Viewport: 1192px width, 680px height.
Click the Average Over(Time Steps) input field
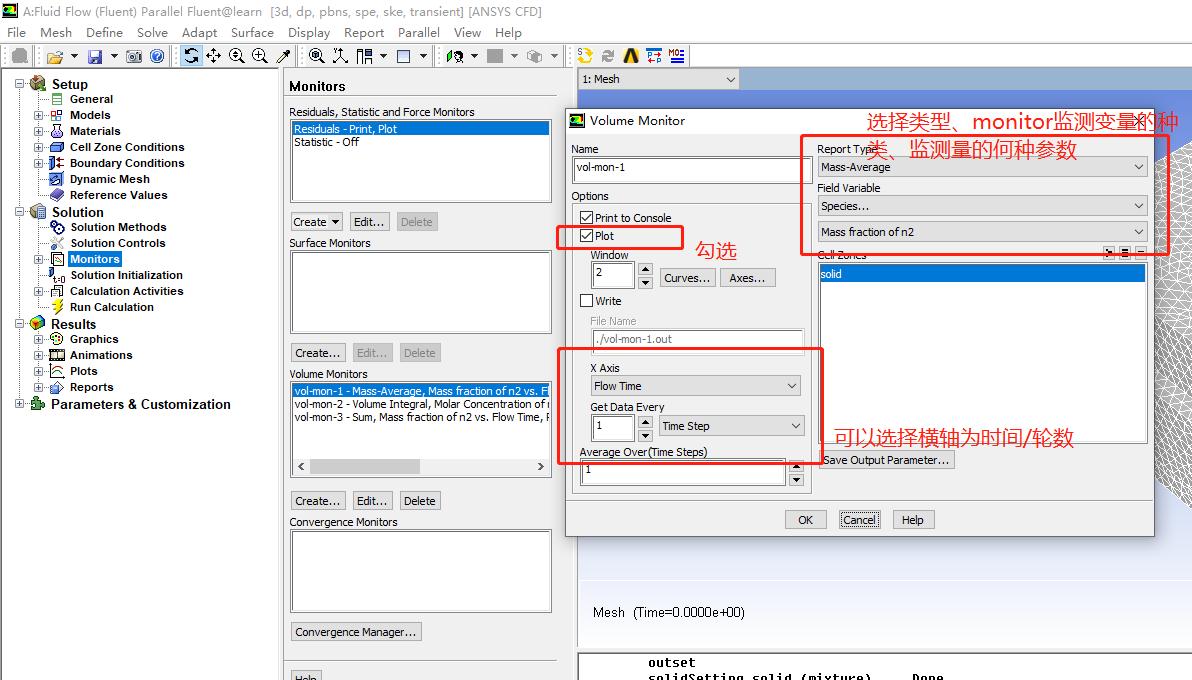coord(683,472)
